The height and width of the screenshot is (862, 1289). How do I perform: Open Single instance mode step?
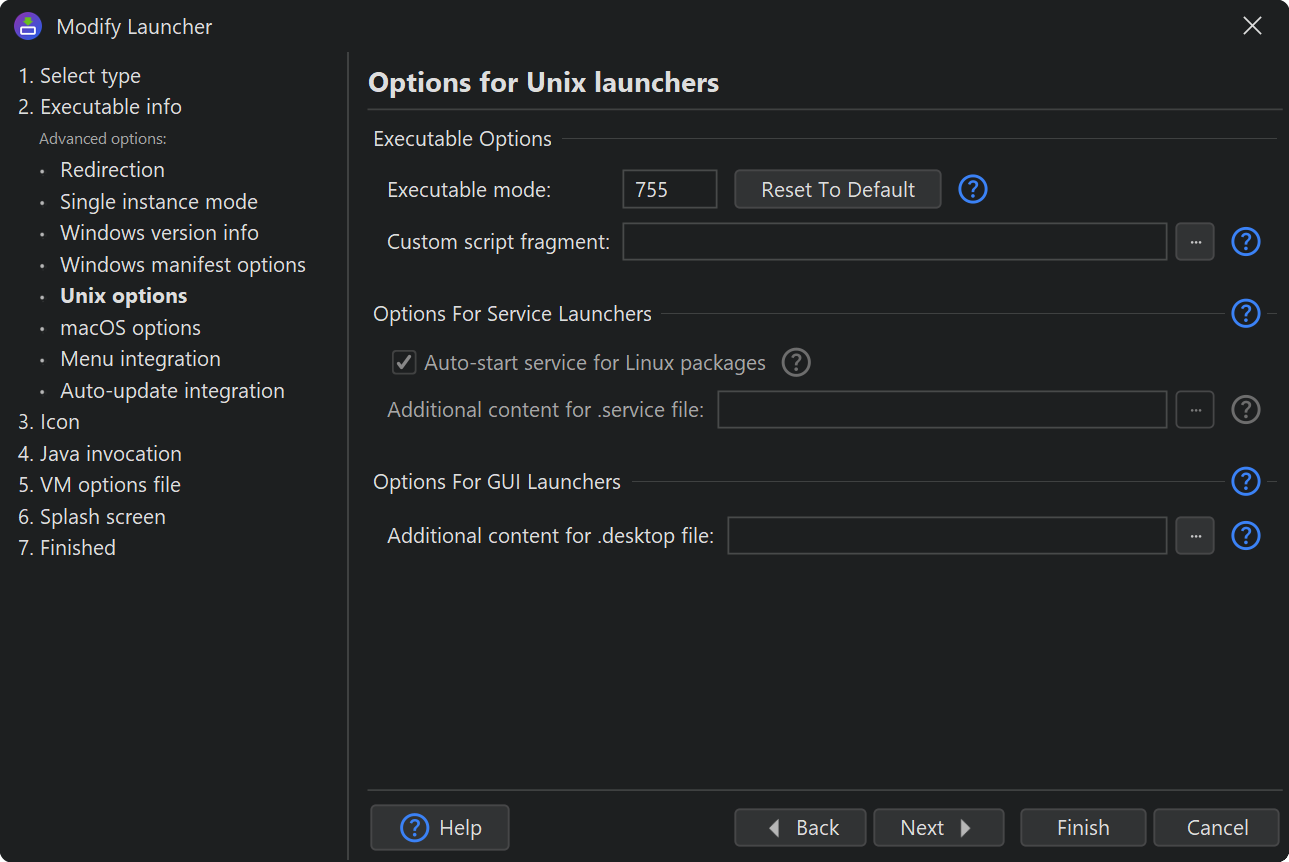click(x=158, y=202)
